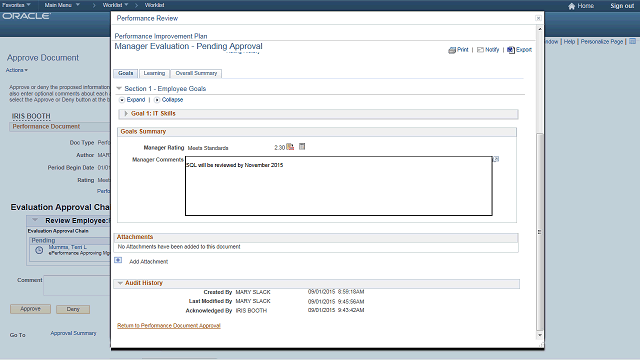Click the Print icon in Performance Review

[452, 50]
